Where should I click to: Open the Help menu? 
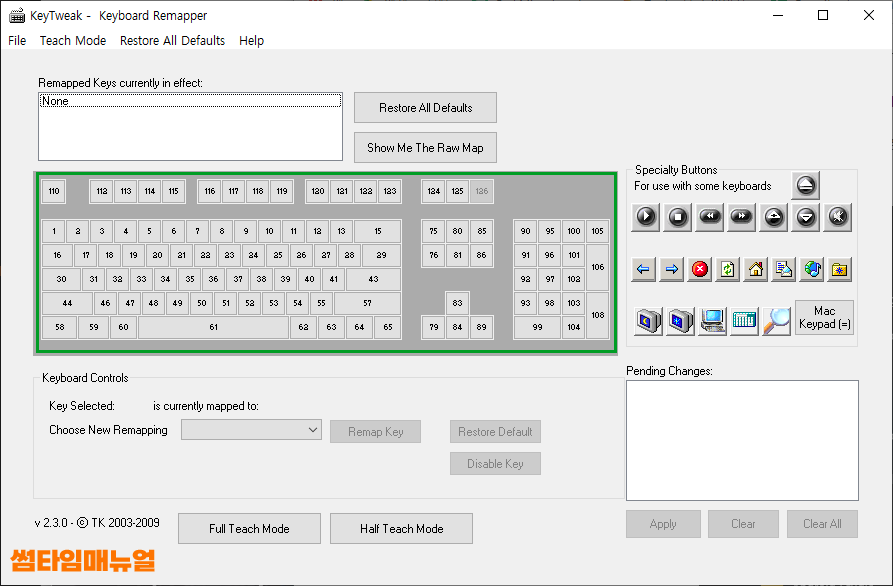[251, 40]
